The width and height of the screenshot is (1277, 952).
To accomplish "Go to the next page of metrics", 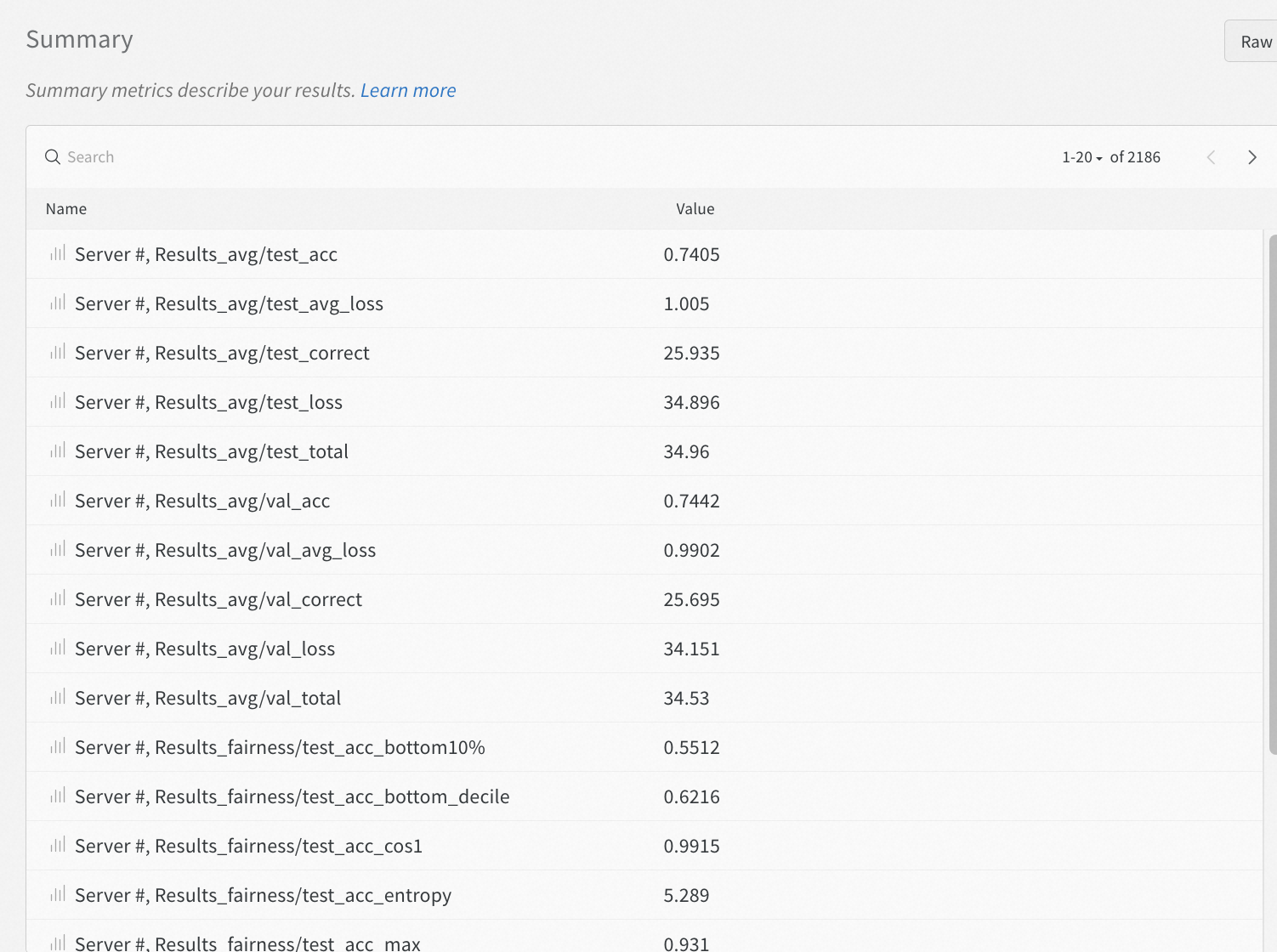I will [x=1251, y=156].
